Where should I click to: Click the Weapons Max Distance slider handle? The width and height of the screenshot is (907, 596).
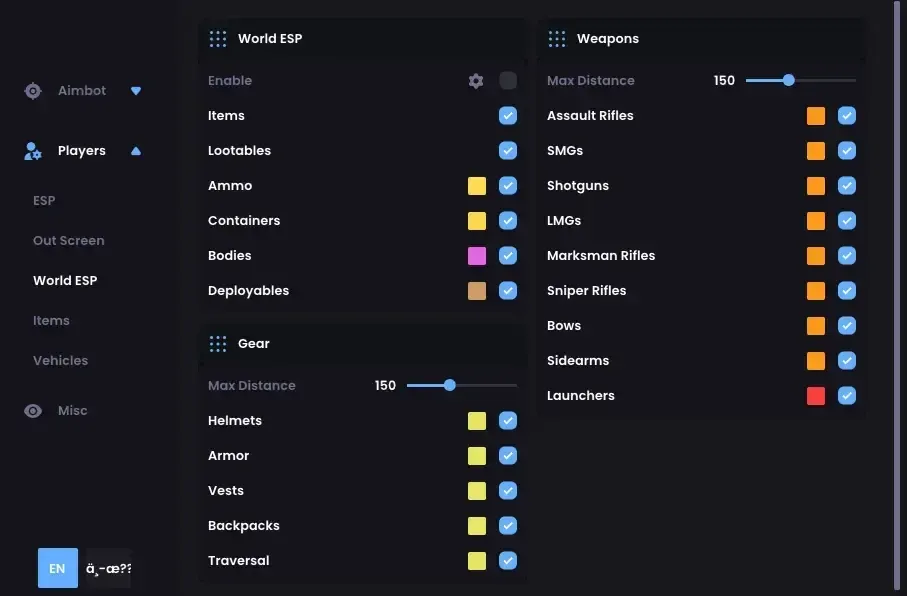[789, 81]
